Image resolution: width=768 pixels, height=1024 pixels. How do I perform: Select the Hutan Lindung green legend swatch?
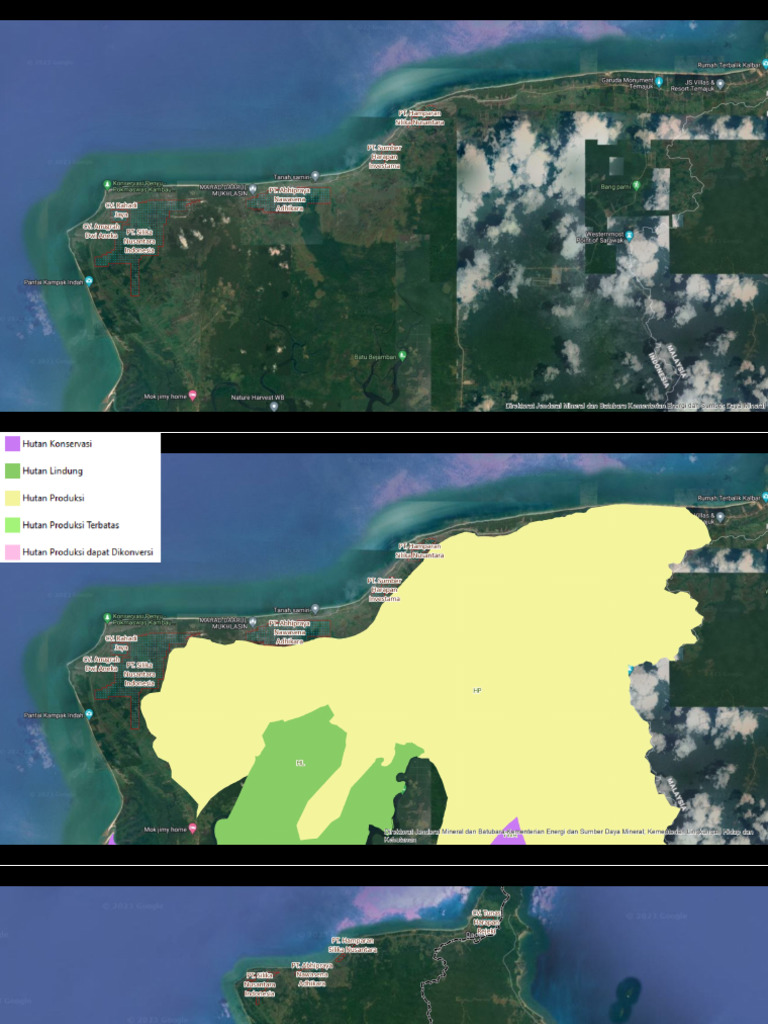tap(12, 471)
